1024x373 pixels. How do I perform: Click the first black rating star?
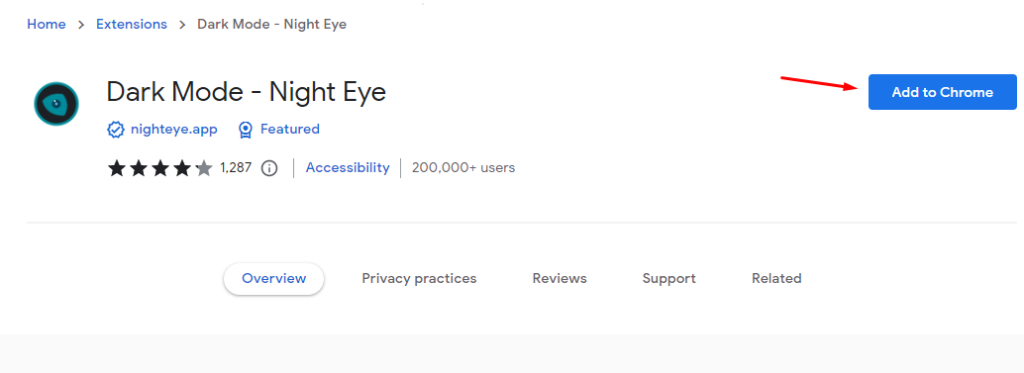pyautogui.click(x=117, y=168)
